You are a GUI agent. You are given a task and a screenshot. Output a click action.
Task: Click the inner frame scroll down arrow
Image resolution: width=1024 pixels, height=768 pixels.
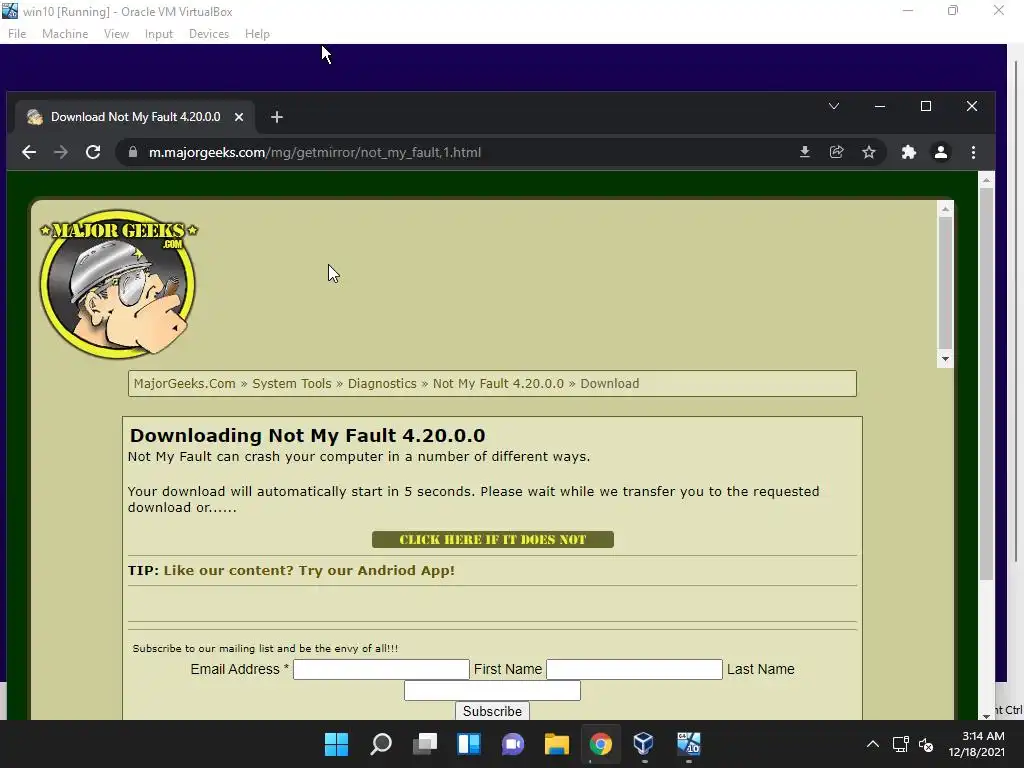point(945,359)
